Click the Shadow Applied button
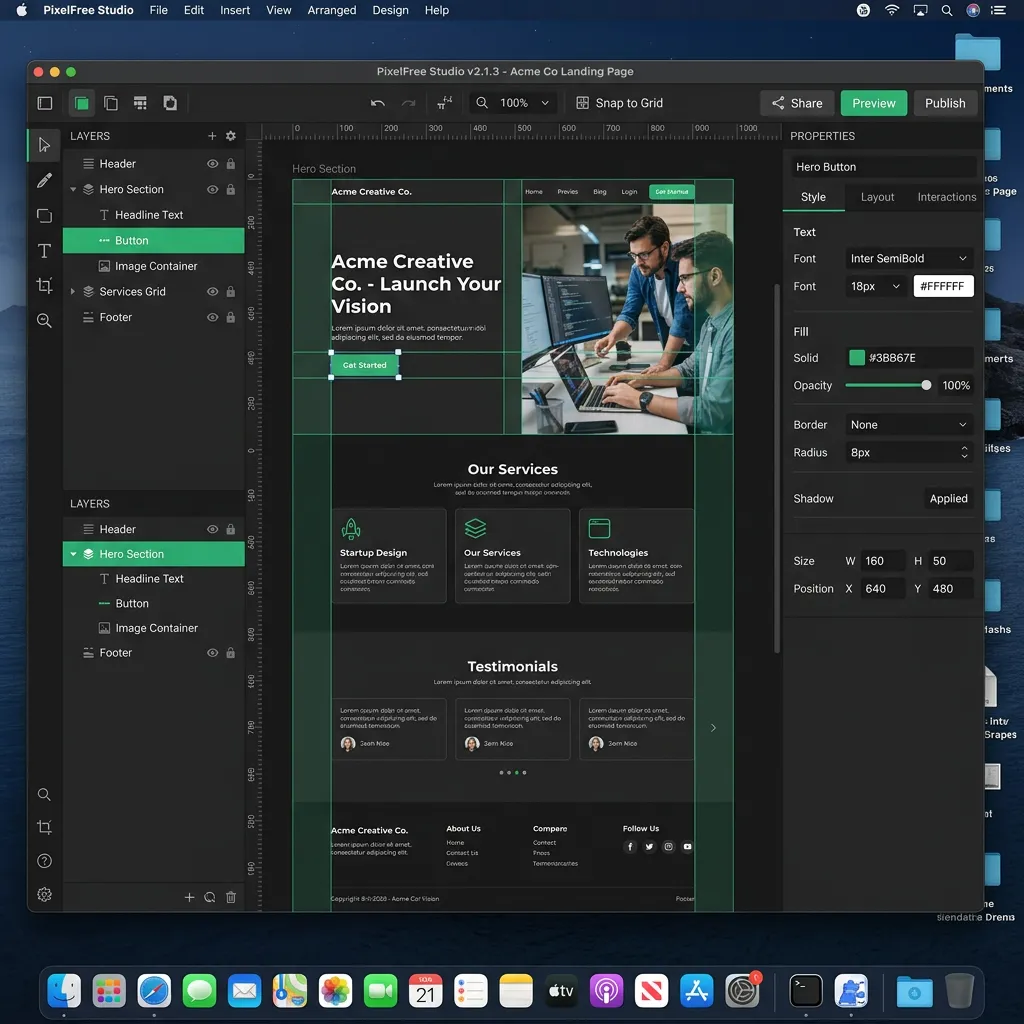The width and height of the screenshot is (1024, 1024). (948, 499)
